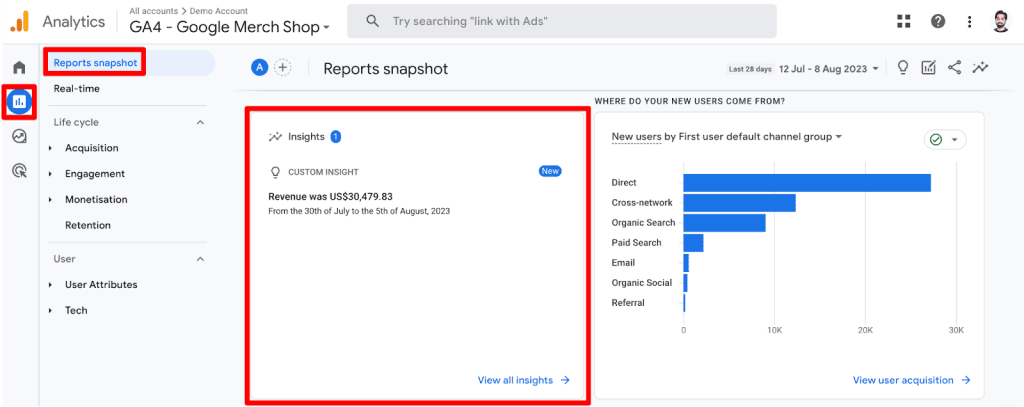The image size is (1024, 407).
Task: Click the 'Organic Social' channel label
Action: 641,283
